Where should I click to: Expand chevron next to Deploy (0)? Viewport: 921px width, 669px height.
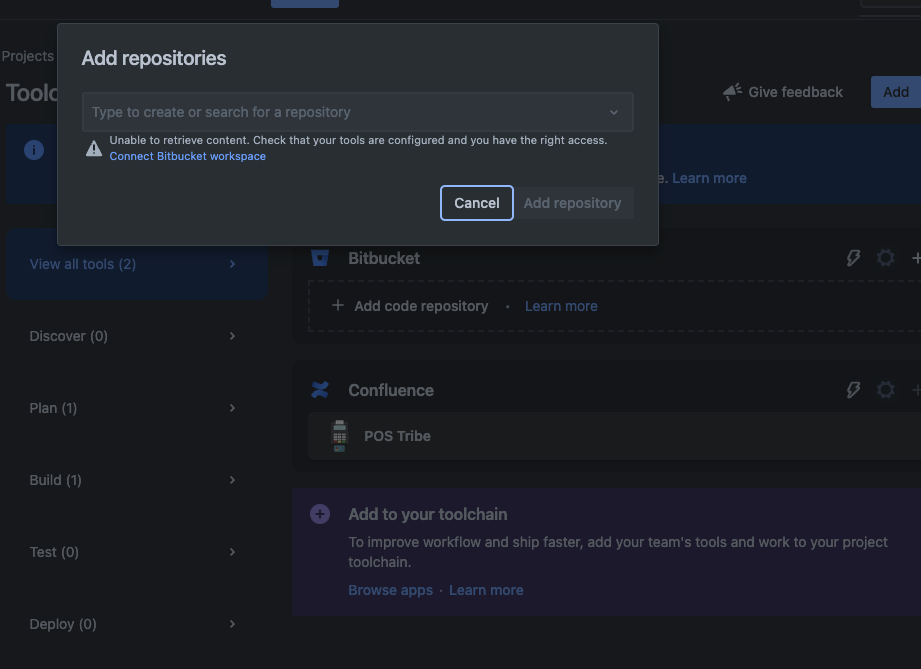coord(233,624)
